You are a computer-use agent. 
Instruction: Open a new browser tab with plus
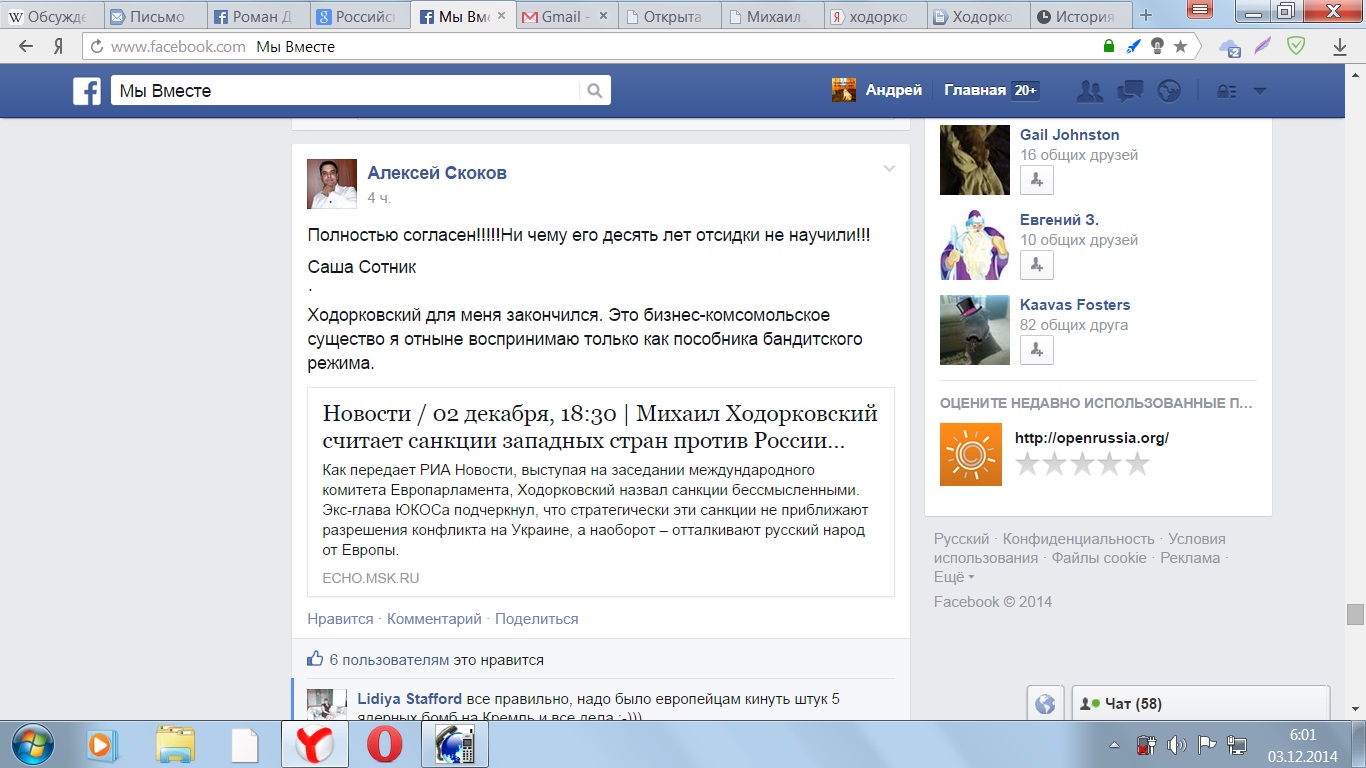(x=1146, y=15)
